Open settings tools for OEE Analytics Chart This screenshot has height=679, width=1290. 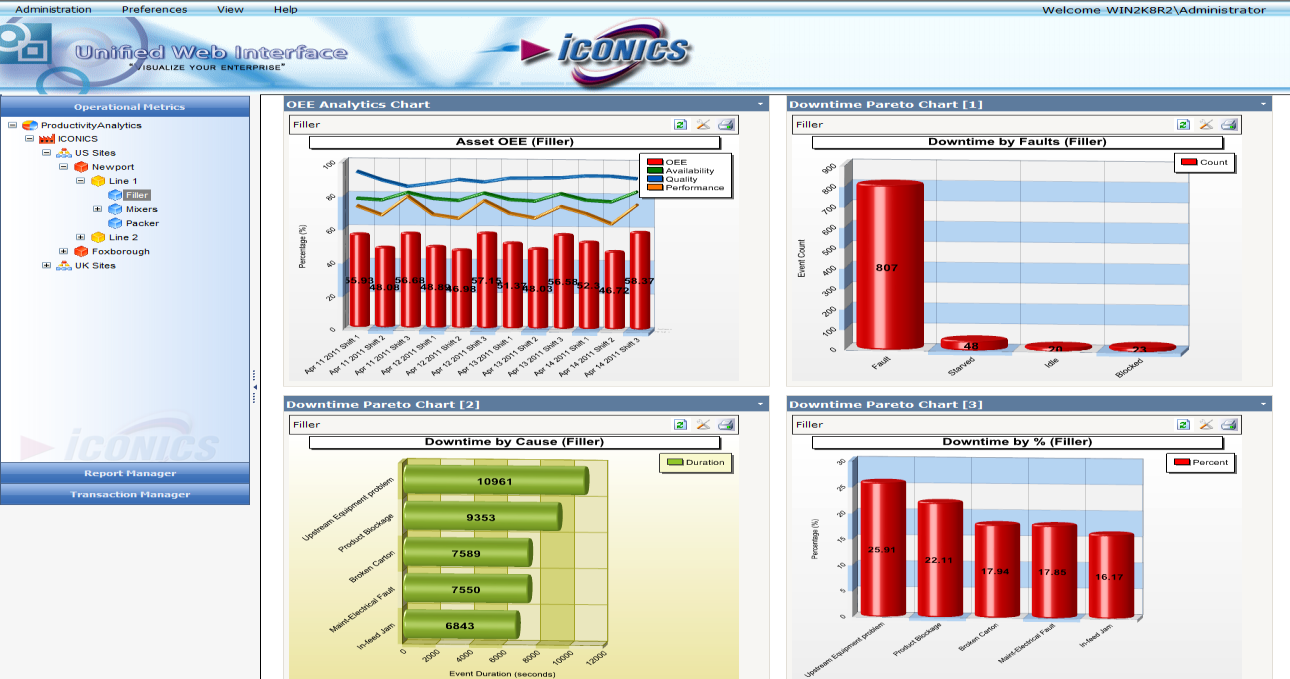tap(703, 125)
